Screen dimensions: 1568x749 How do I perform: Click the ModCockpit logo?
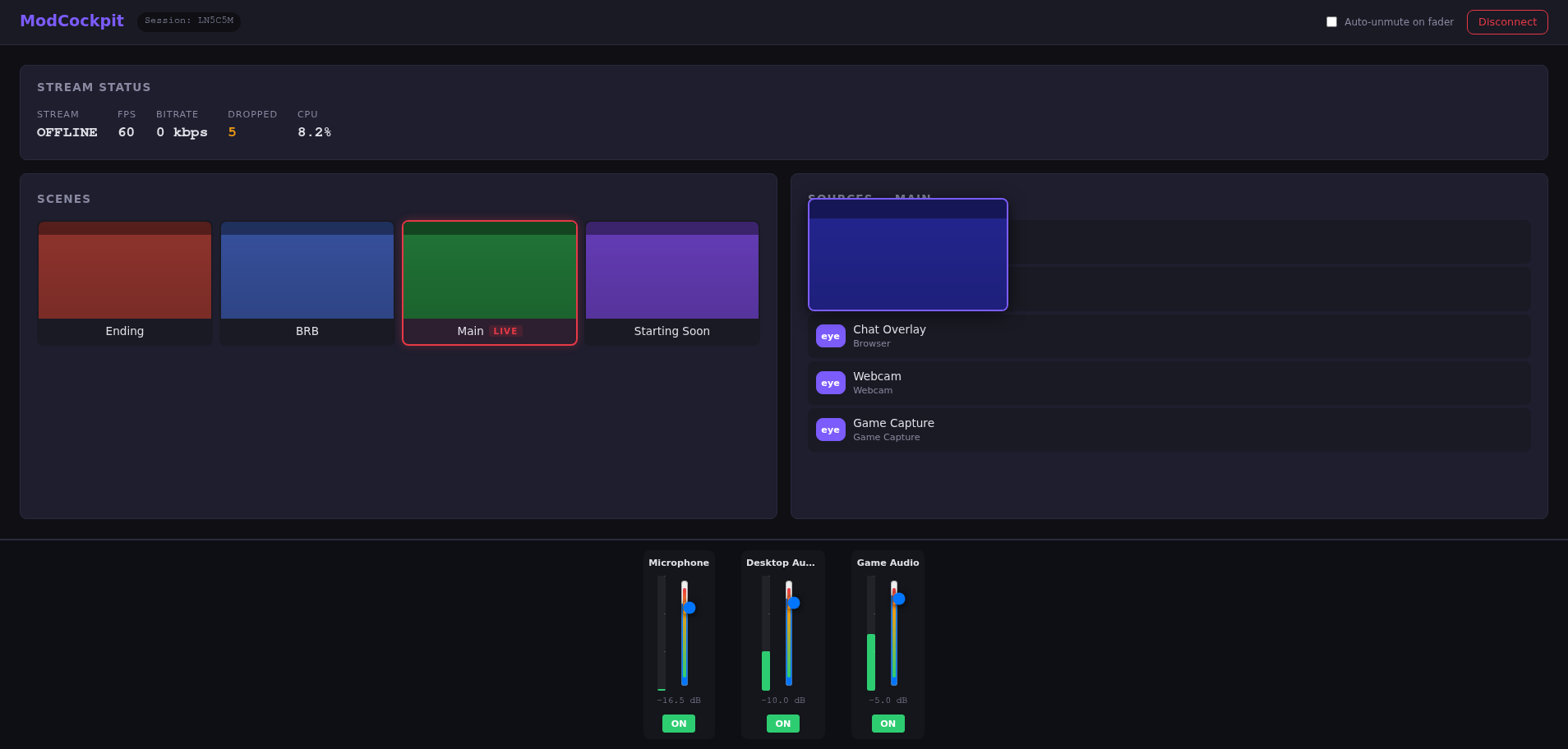(x=71, y=21)
